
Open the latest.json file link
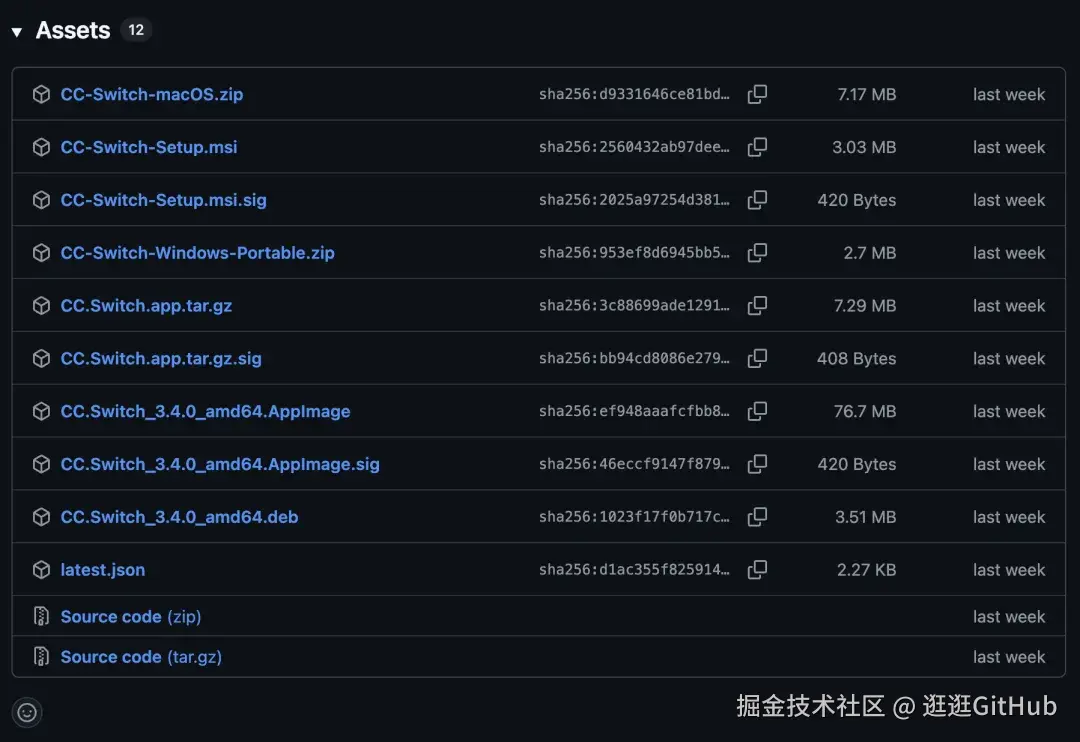(102, 569)
